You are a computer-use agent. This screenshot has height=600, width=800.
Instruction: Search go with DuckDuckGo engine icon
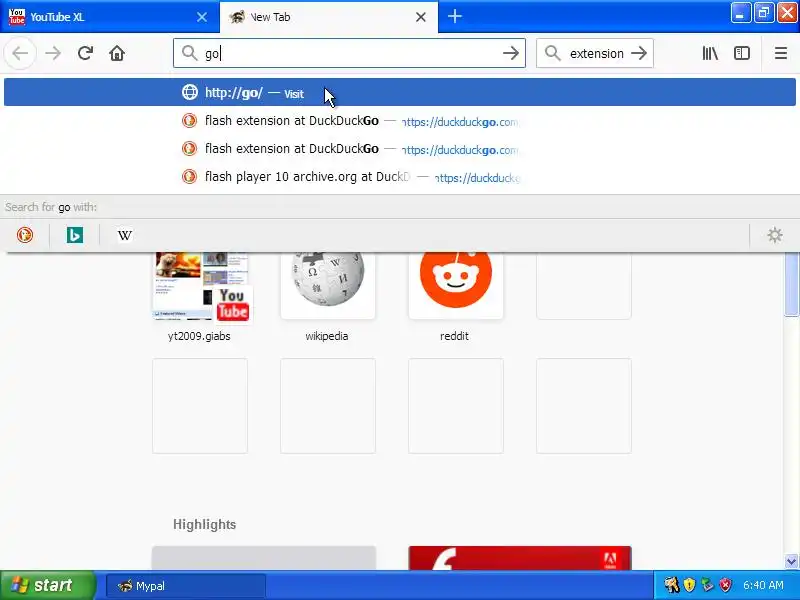tap(24, 235)
